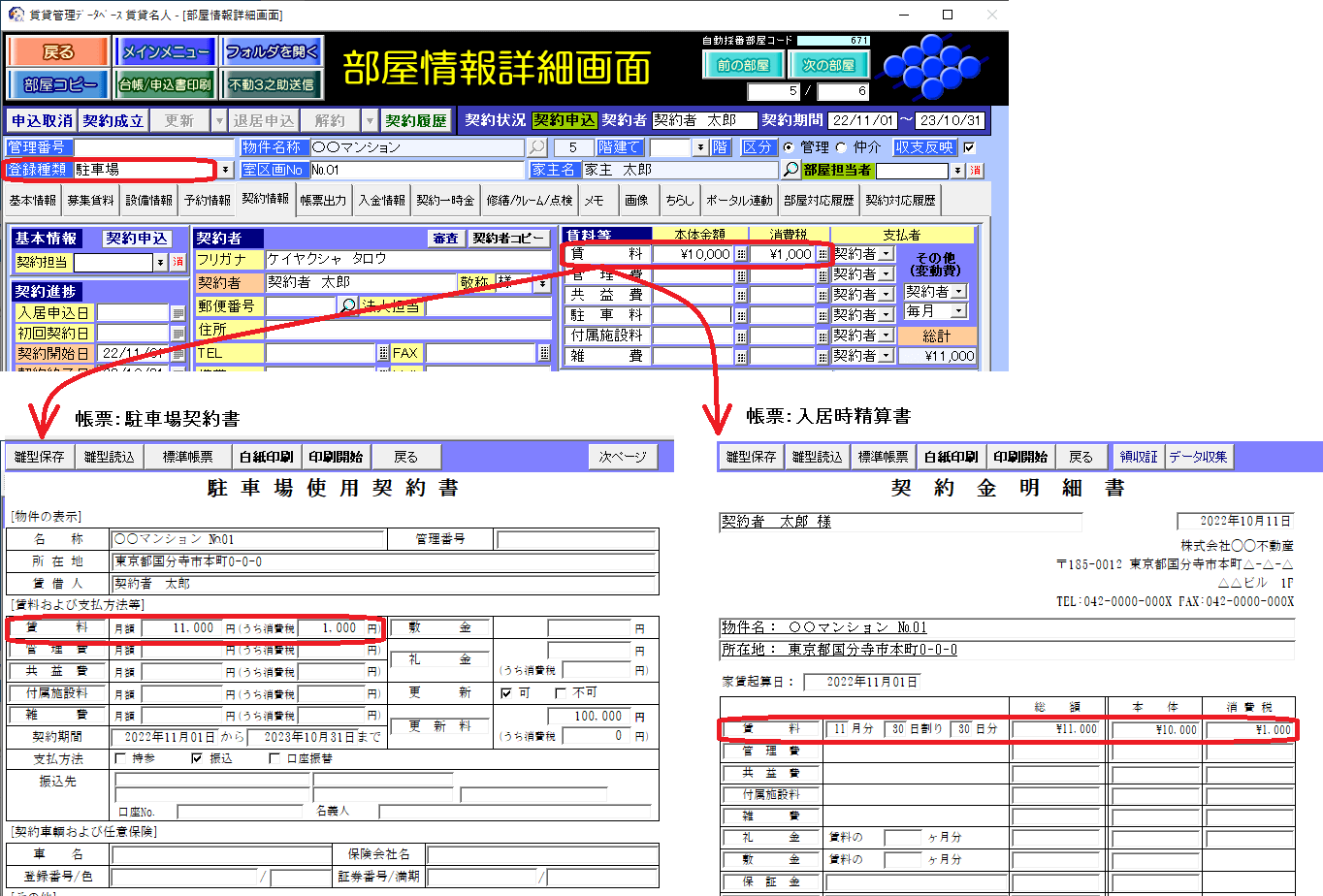Open calculator icon beside 賃料 本体金額 ¥10,000
This screenshot has height=896, width=1323.
click(741, 254)
